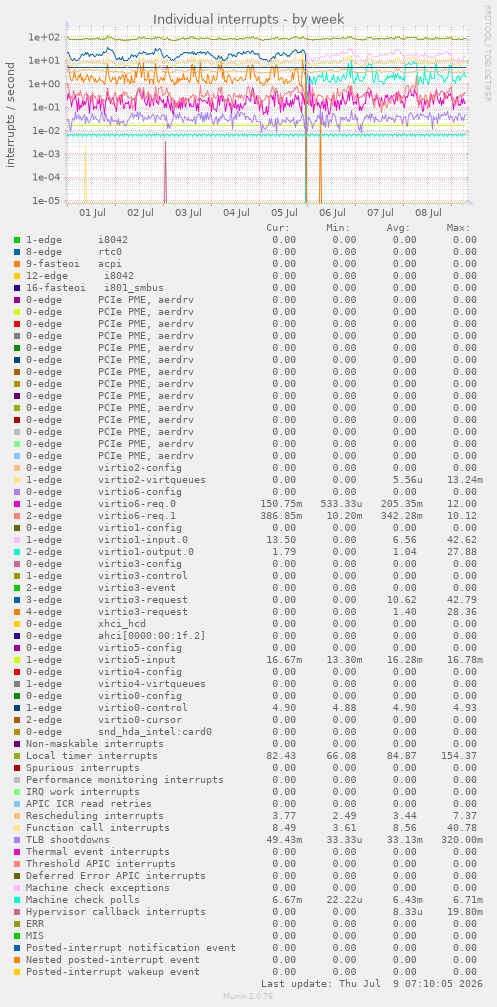Click the color swatch beside xhci_hcd
Screen dimensions: 497x1007
pos(17,624)
